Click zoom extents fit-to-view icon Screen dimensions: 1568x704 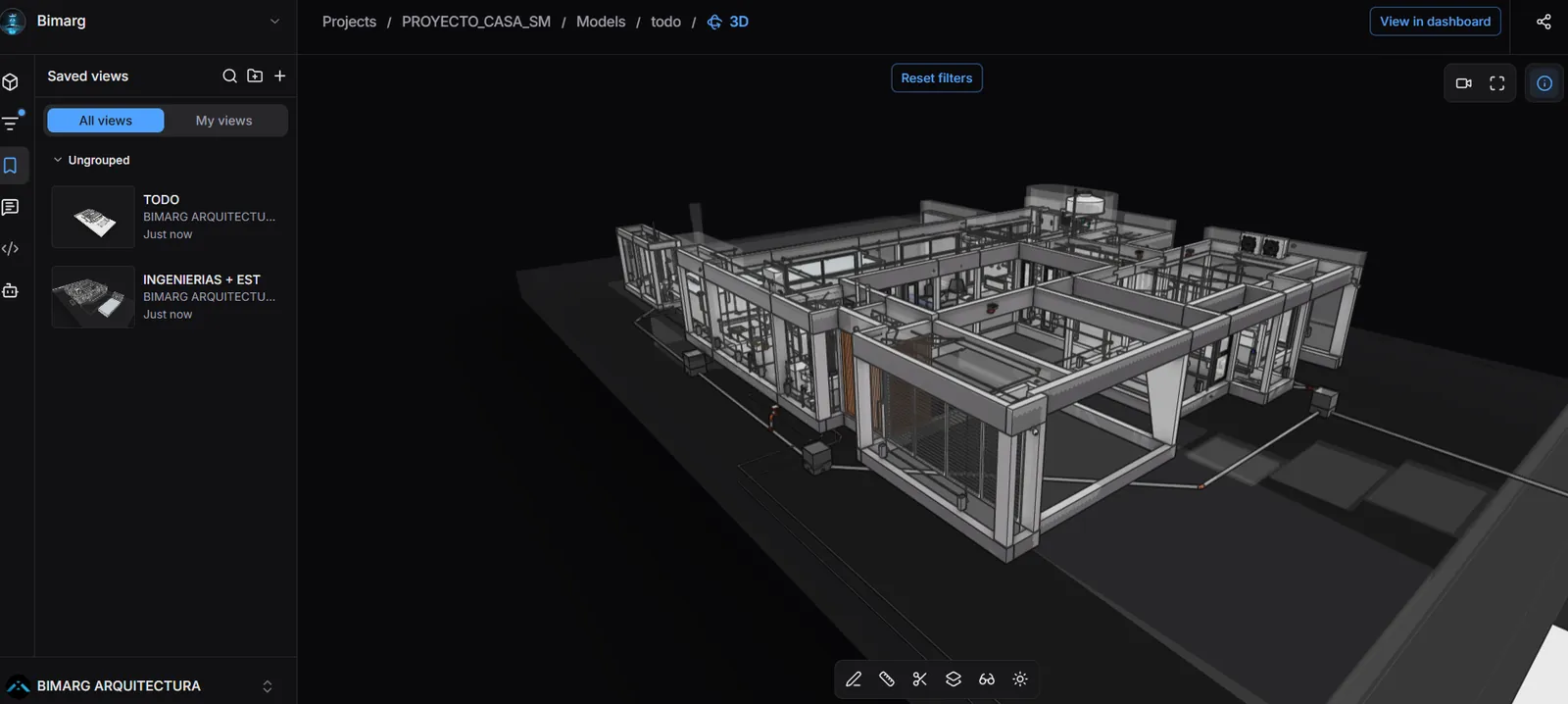pyautogui.click(x=1497, y=83)
